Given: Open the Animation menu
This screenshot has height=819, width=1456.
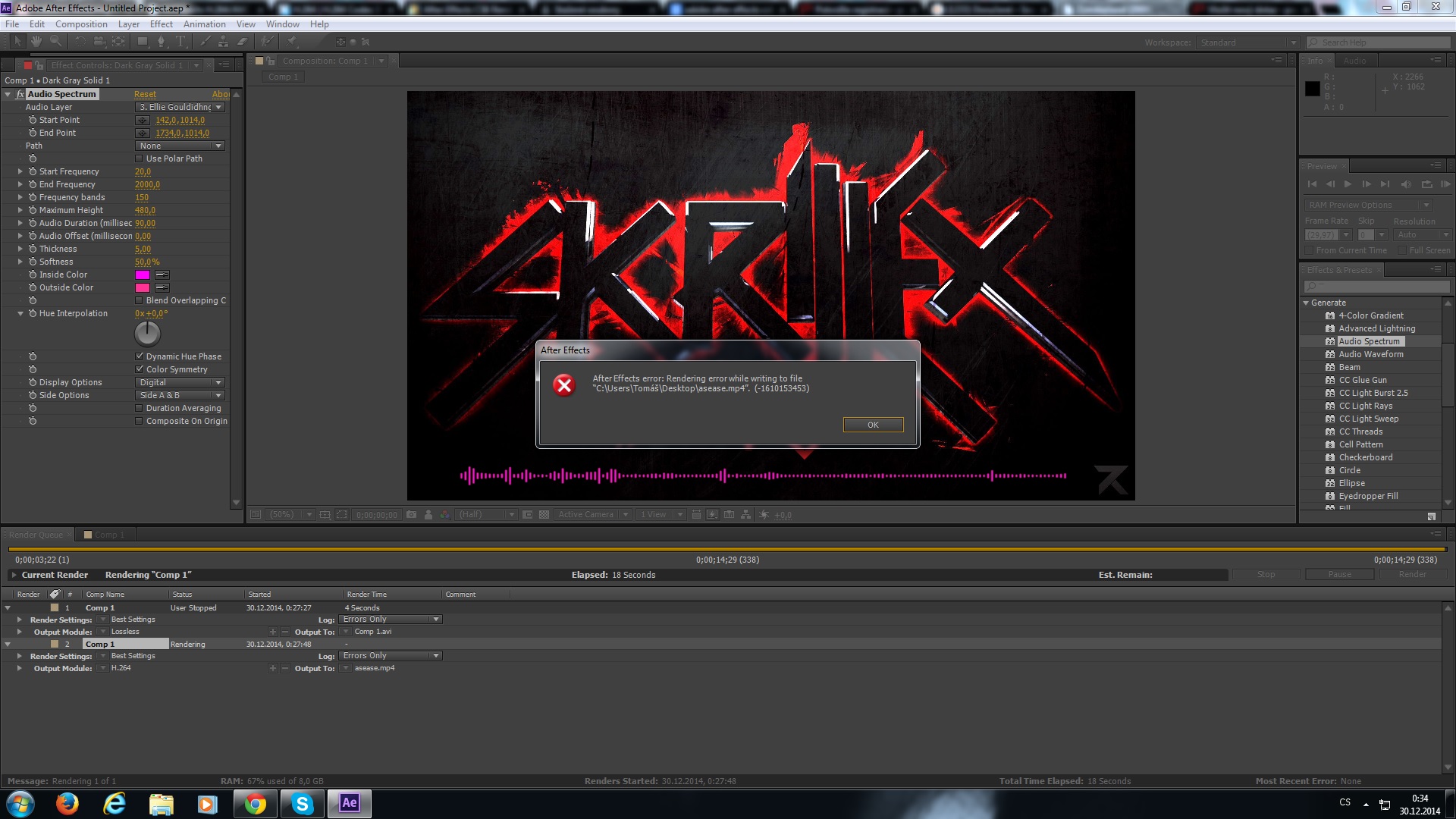Looking at the screenshot, I should tap(205, 24).
